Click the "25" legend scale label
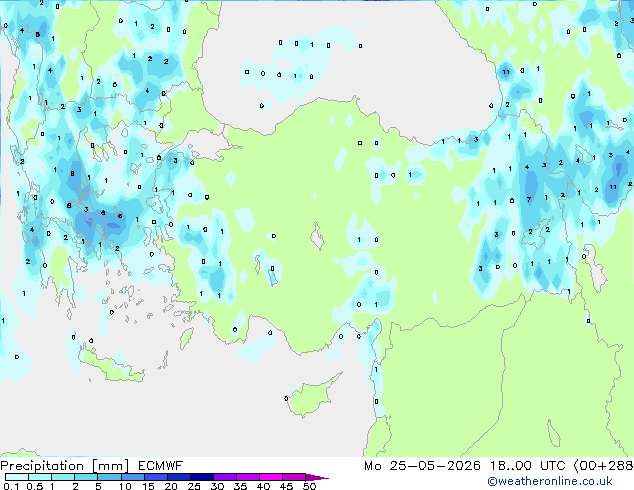This screenshot has width=634, height=490. pos(194,486)
